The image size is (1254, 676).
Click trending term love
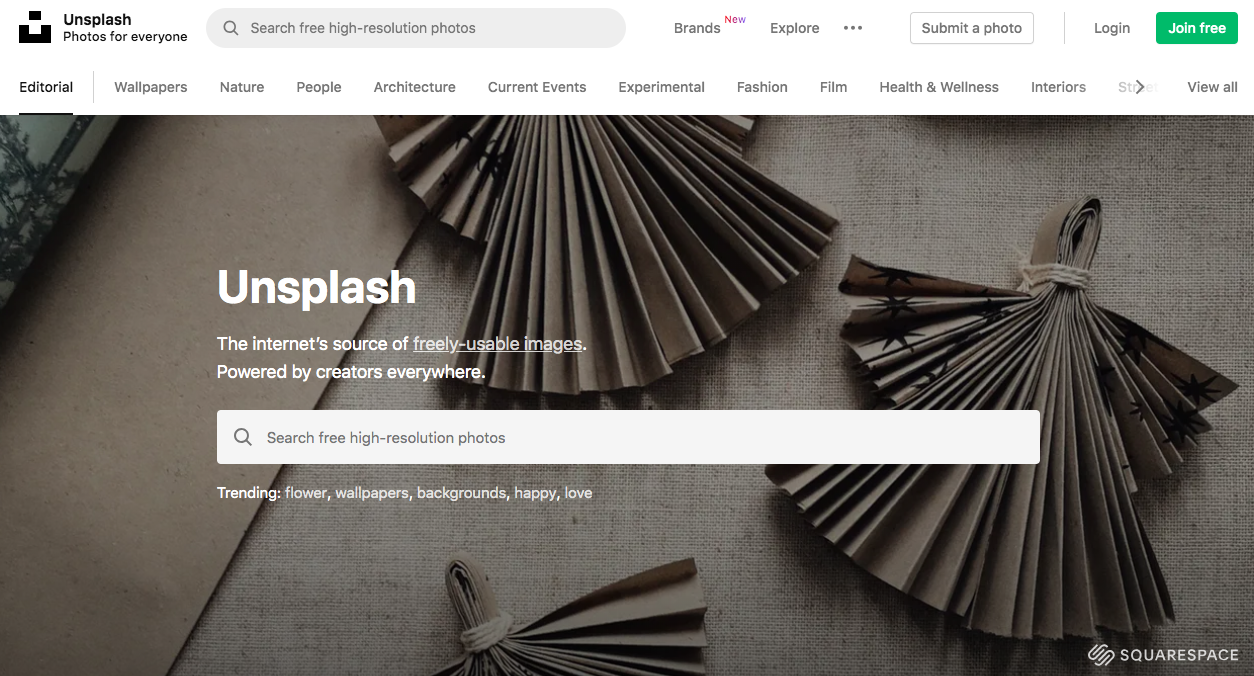point(578,493)
